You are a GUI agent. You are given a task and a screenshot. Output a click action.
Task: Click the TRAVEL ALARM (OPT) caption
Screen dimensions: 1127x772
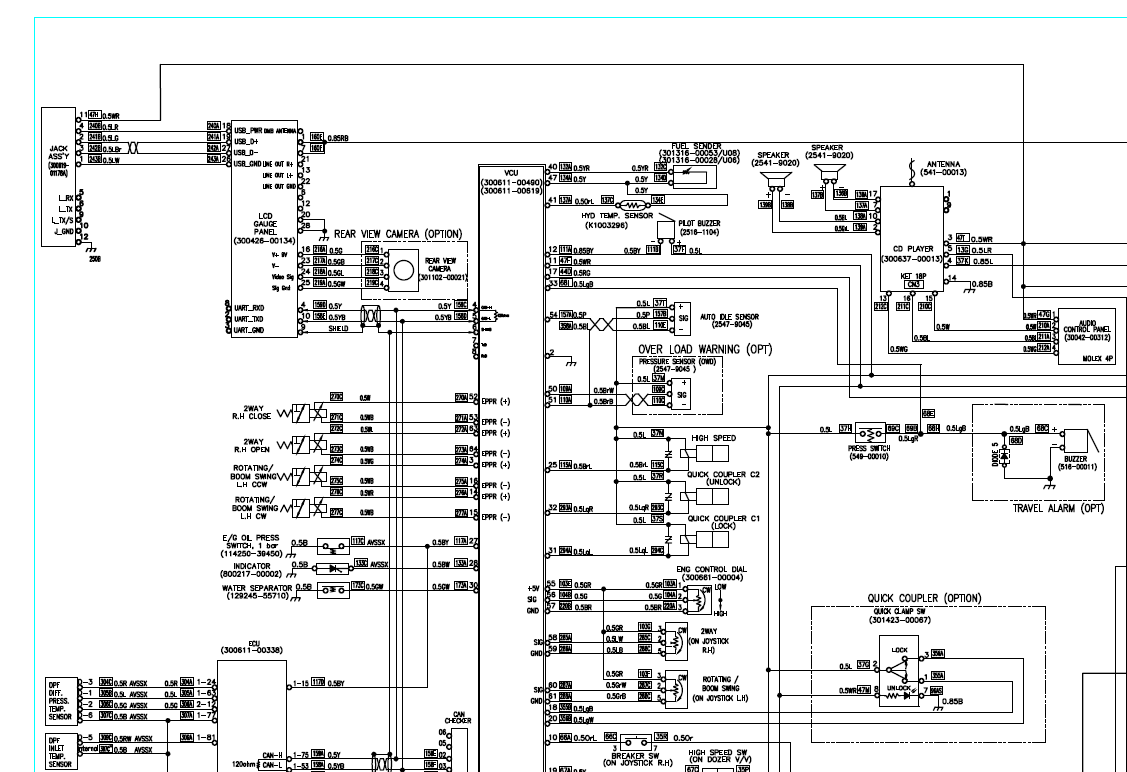click(1058, 508)
